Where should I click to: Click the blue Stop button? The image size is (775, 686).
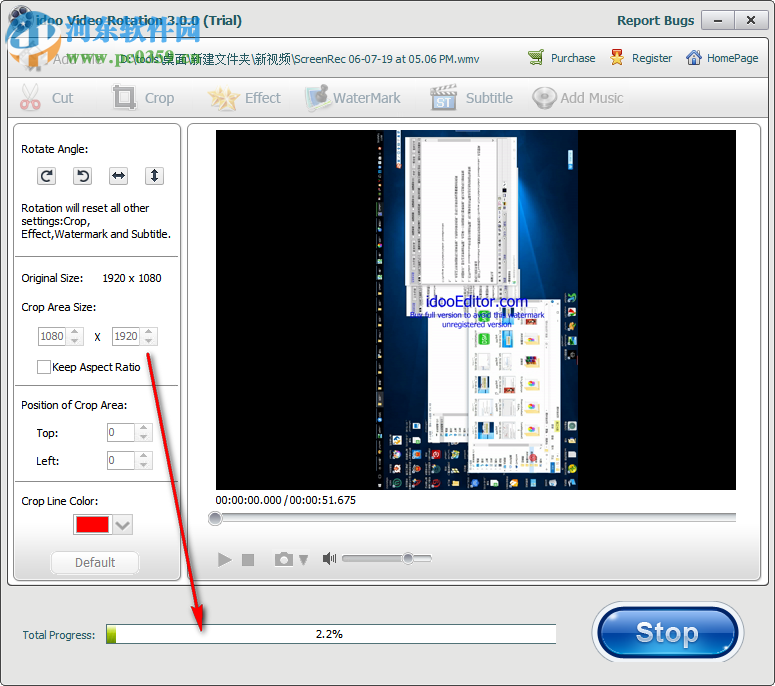coord(667,633)
